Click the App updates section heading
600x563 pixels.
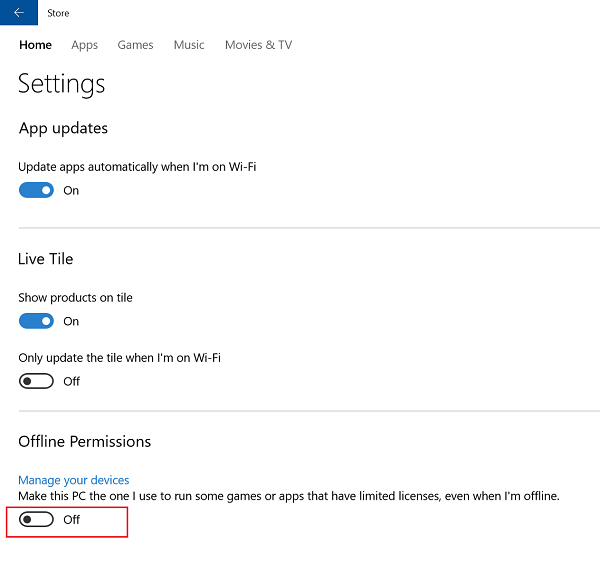coord(63,129)
